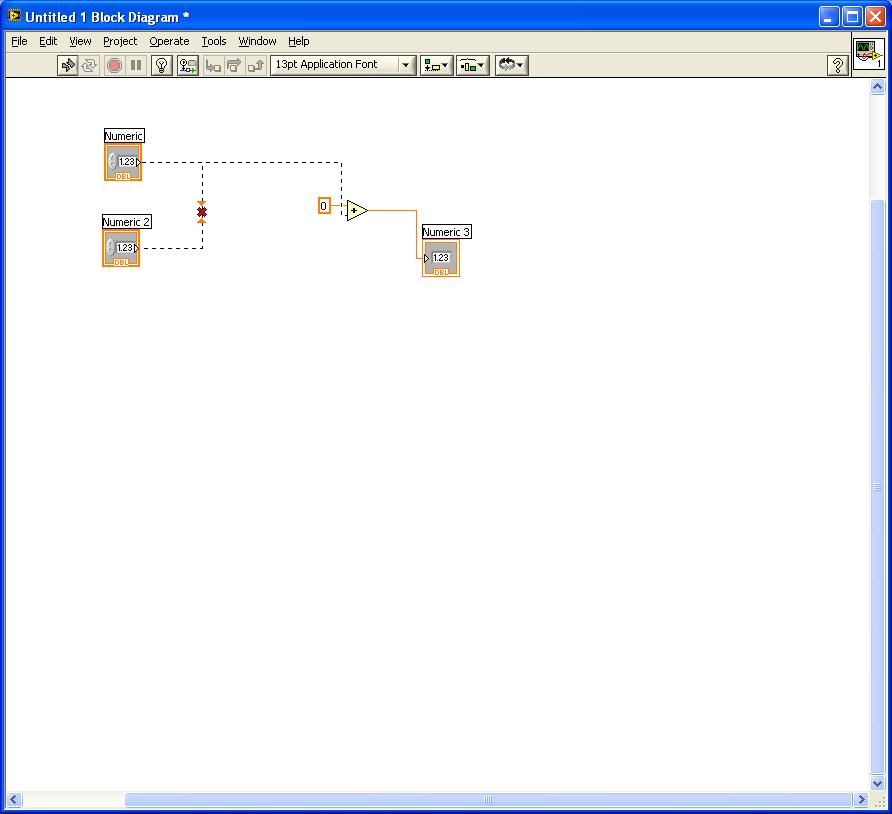
Task: Open the Project menu
Action: (120, 41)
